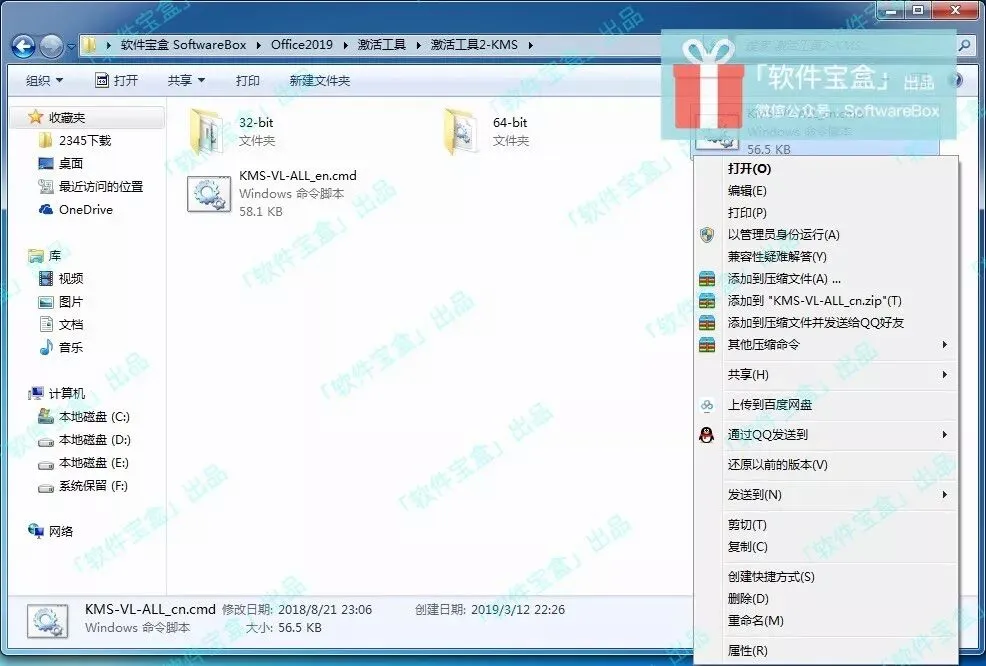This screenshot has height=666, width=986.
Task: Choose 删除(D) in the context menu
Action: tap(826, 599)
